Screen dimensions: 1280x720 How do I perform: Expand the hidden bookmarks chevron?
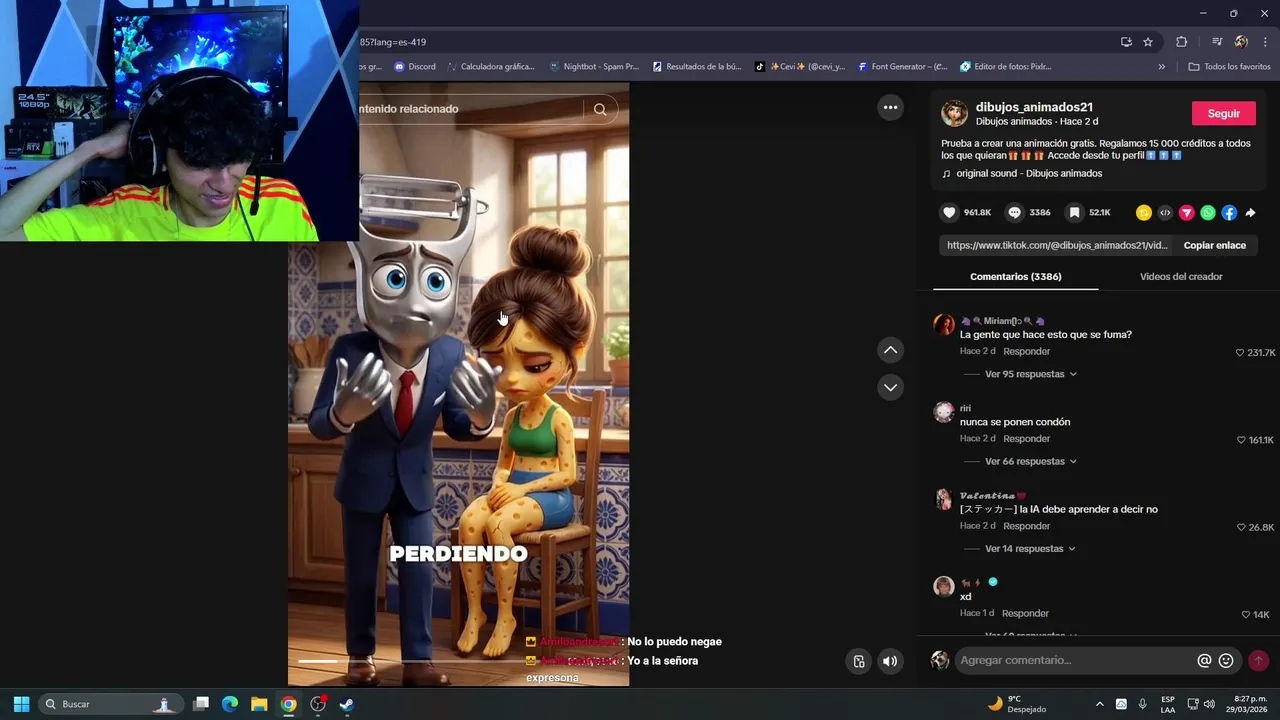[x=1161, y=67]
